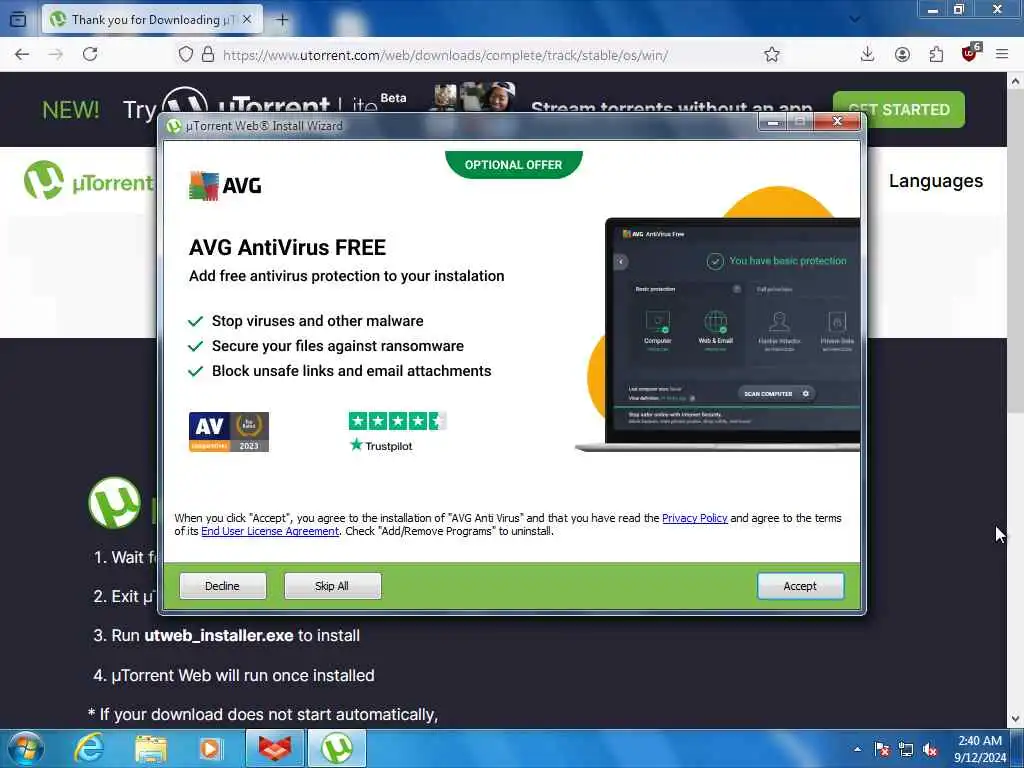Open the list all tabs dropdown arrow
This screenshot has height=768, width=1024.
tap(854, 20)
